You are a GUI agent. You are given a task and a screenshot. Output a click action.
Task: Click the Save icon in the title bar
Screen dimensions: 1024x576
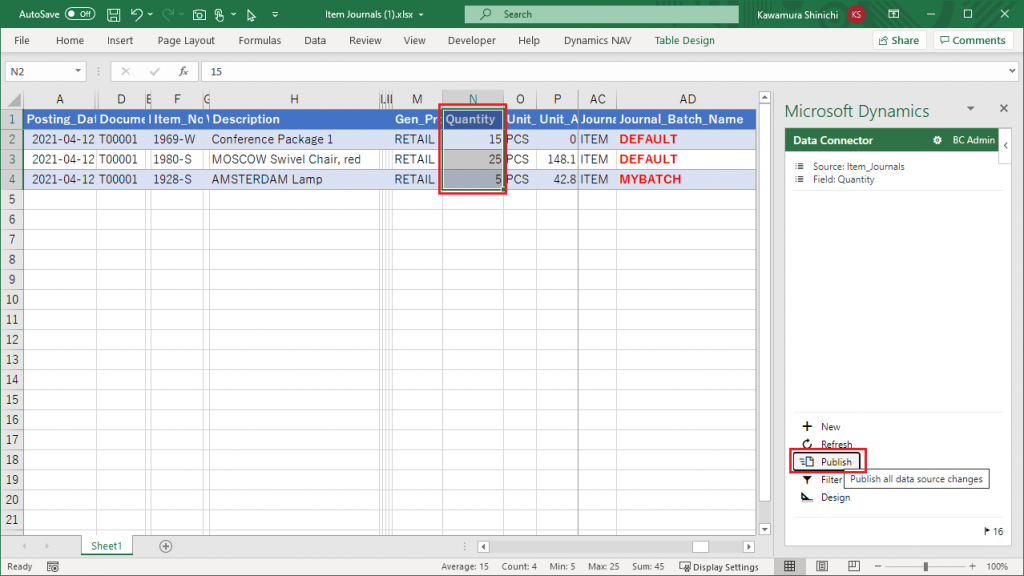click(x=114, y=14)
